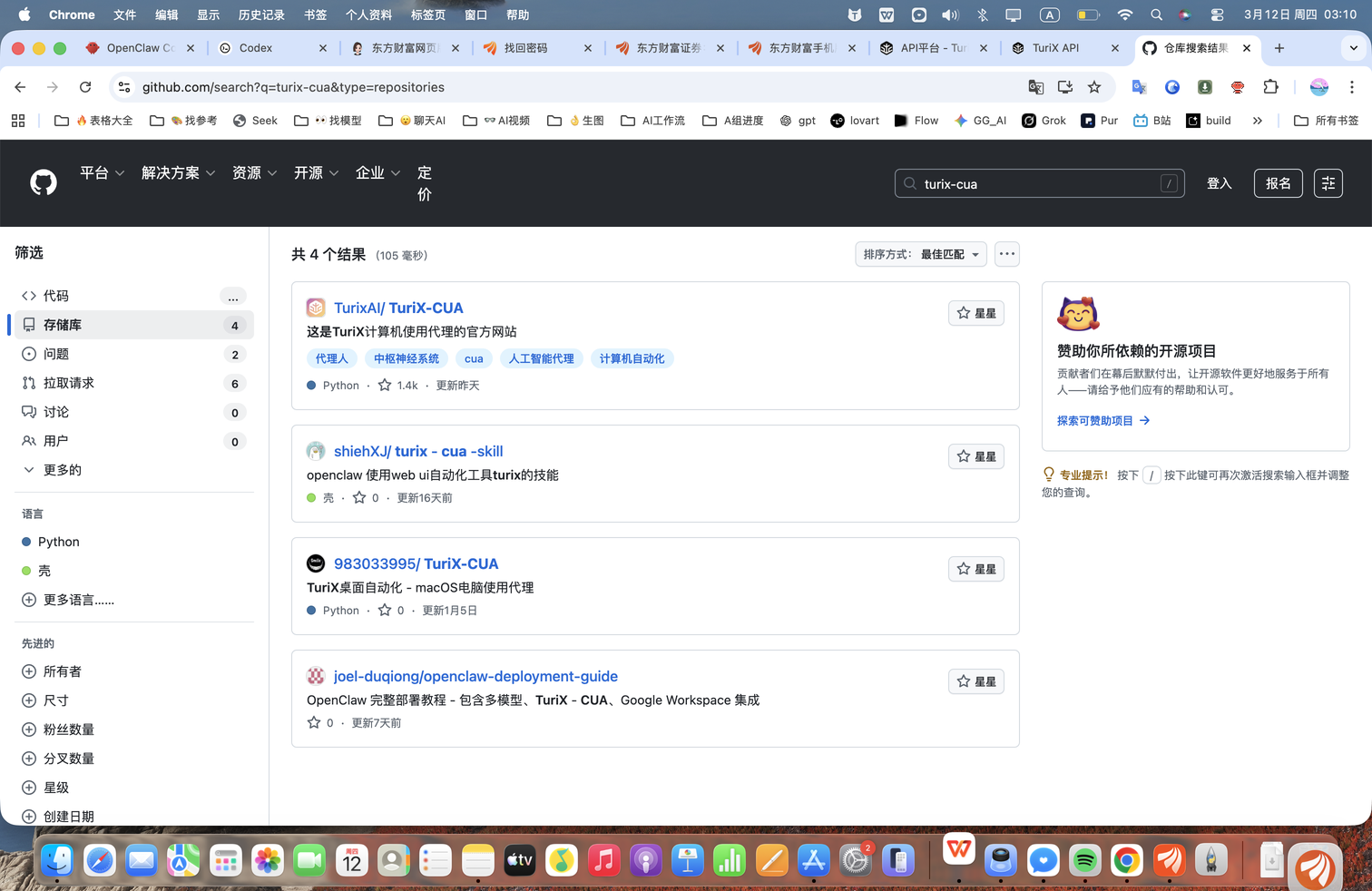Select the 拉取请求 (Pull requests) filter
Screen dimensions: 1372x891
click(x=69, y=383)
